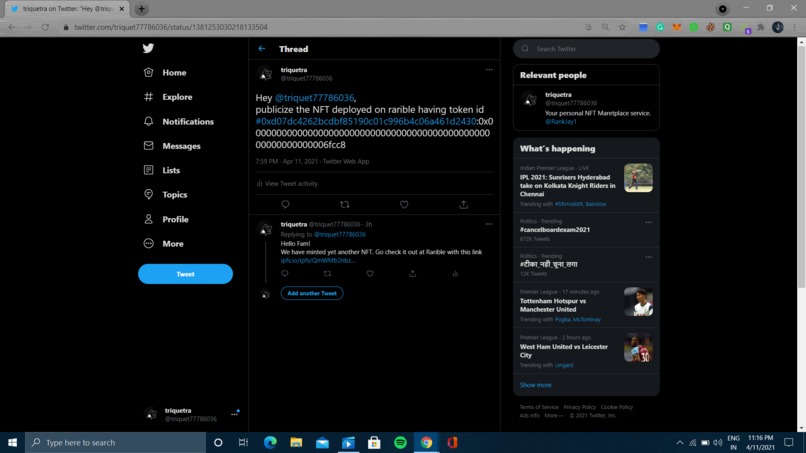Reply to the Hello Fam tweet
This screenshot has height=453, width=806.
(x=285, y=274)
